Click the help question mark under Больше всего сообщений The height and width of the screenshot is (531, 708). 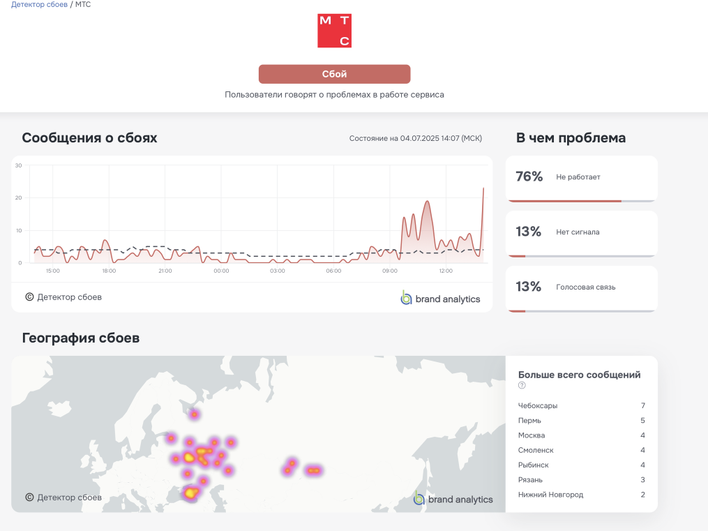[522, 385]
